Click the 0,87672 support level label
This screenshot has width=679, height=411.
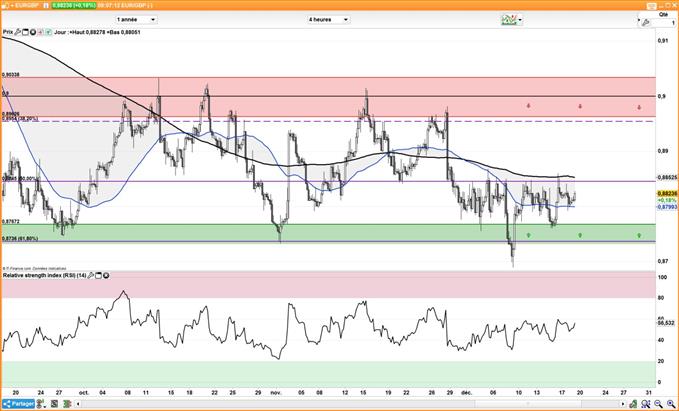[x=10, y=221]
